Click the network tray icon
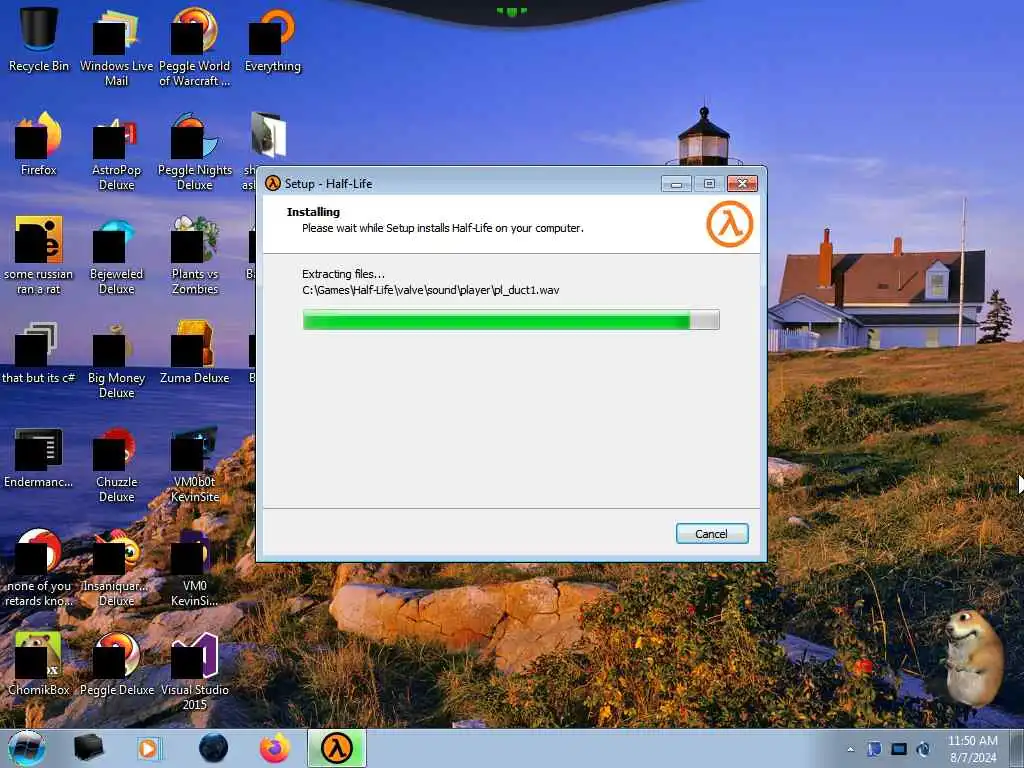 click(899, 749)
